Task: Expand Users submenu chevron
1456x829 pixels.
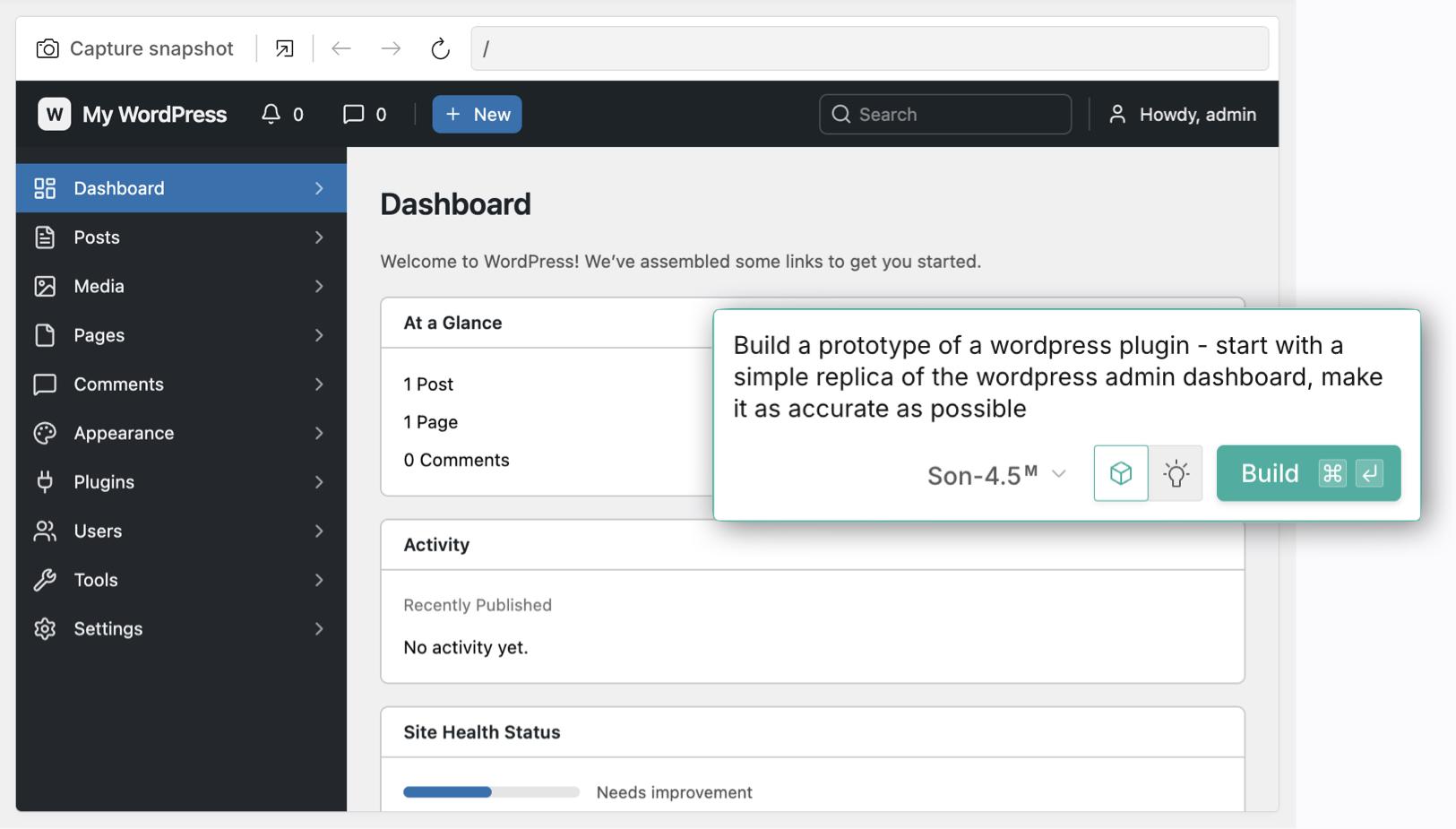Action: (x=319, y=531)
